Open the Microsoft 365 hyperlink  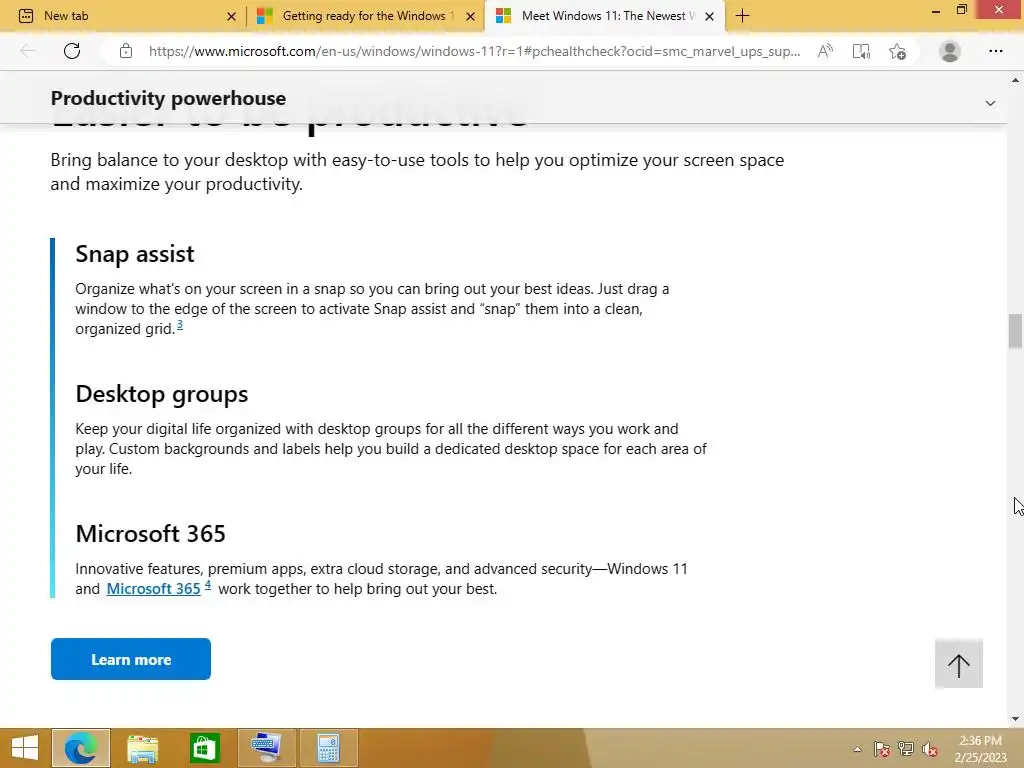pos(153,588)
